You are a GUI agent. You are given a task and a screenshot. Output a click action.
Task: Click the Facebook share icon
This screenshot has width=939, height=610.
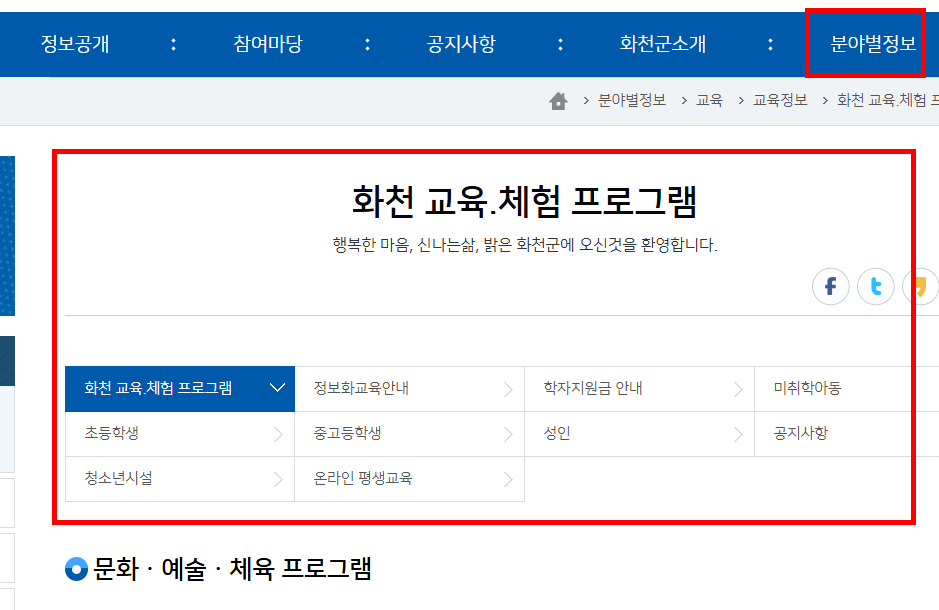[830, 286]
